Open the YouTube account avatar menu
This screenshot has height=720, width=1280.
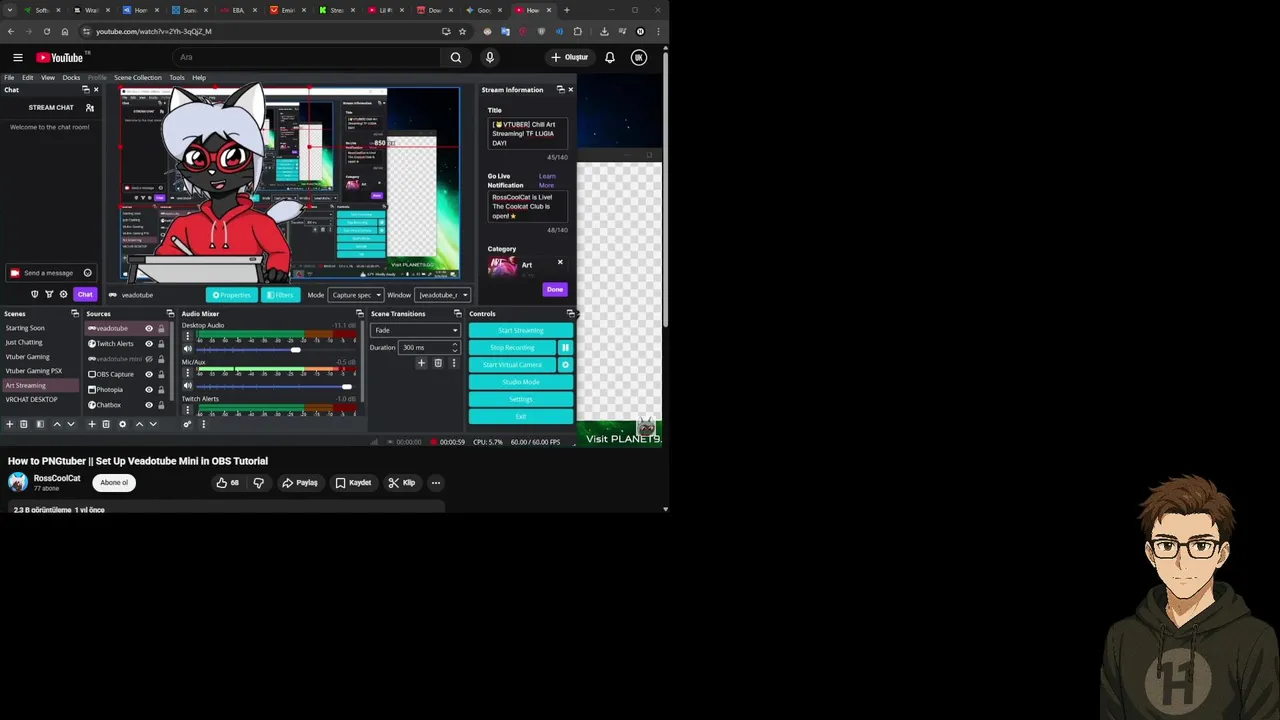click(639, 57)
